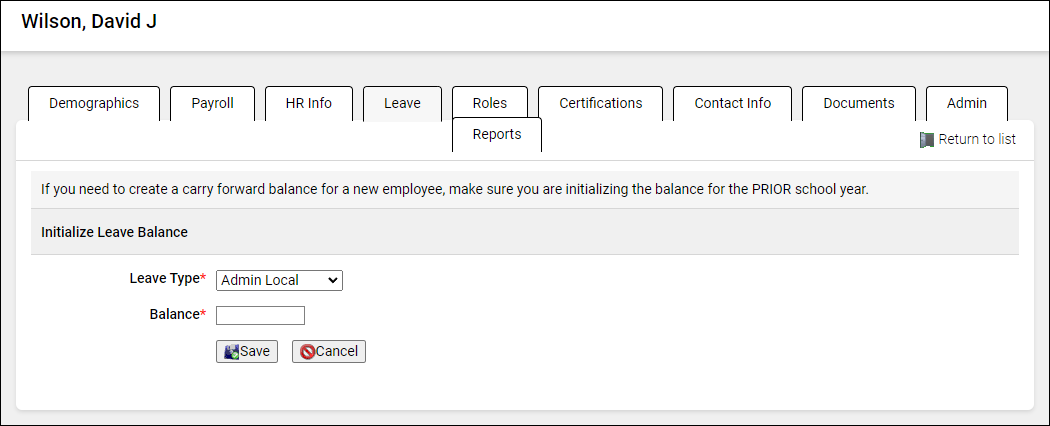This screenshot has width=1050, height=426.
Task: Cancel the leave balance initialization
Action: 329,352
